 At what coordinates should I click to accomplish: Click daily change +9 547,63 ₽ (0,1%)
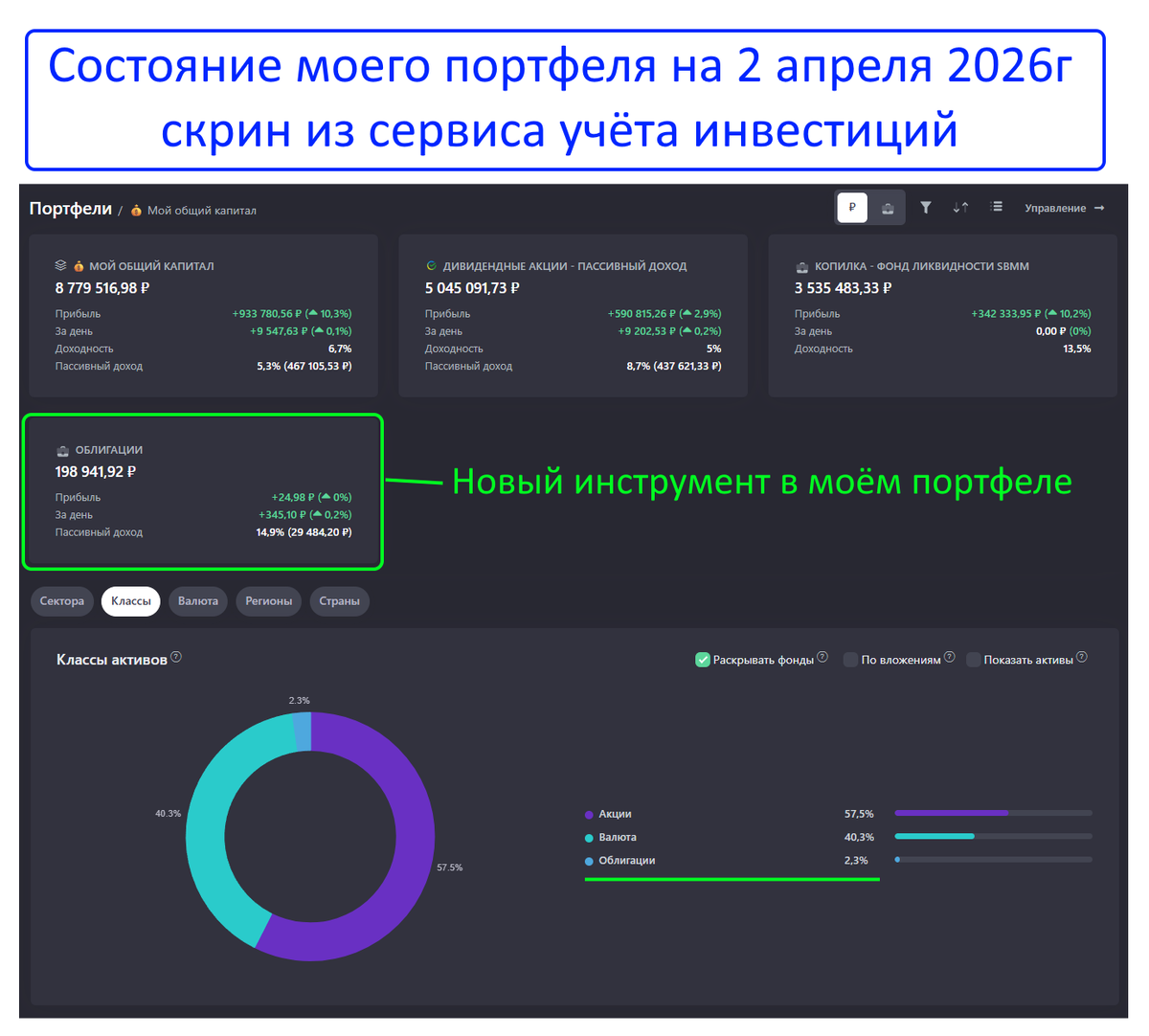pos(301,331)
